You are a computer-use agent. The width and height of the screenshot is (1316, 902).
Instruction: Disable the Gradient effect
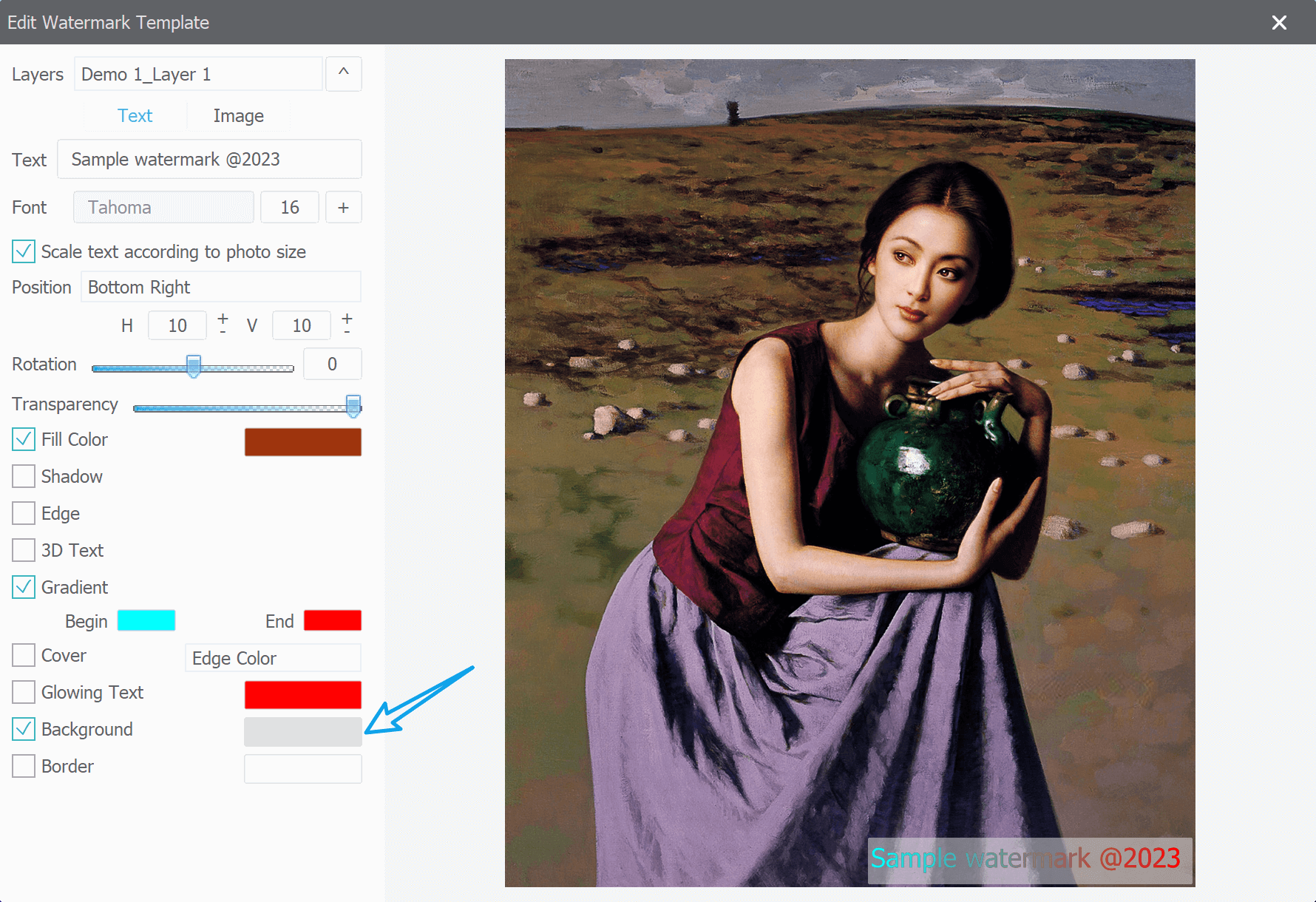click(23, 587)
